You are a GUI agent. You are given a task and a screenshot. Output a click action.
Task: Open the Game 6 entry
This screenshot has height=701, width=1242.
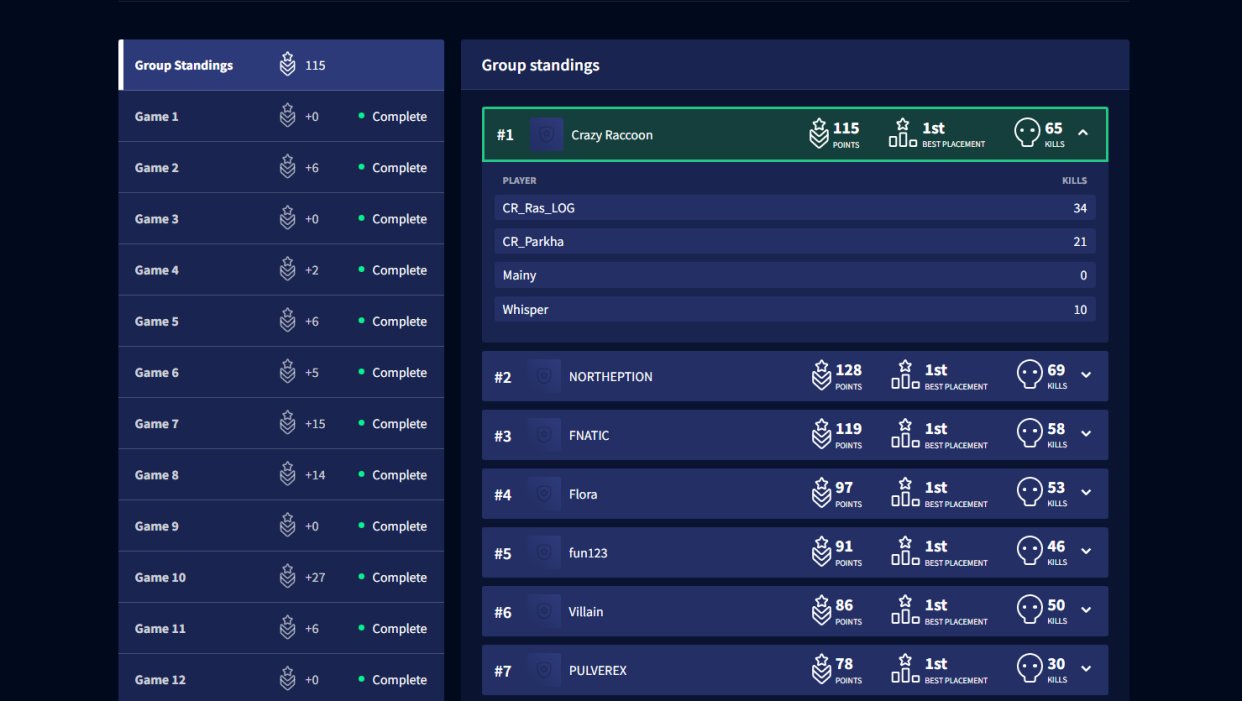click(x=281, y=372)
